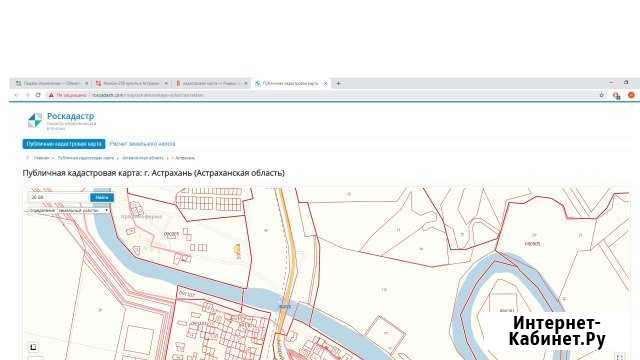Open the Публичная кадастровая карта tab button
Viewport: 640px width, 360px height.
point(64,144)
